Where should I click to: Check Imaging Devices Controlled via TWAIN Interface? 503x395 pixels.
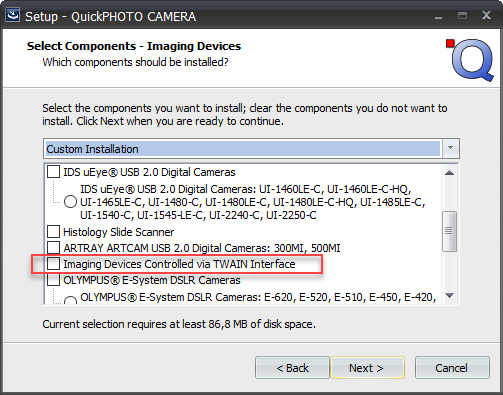[x=53, y=264]
